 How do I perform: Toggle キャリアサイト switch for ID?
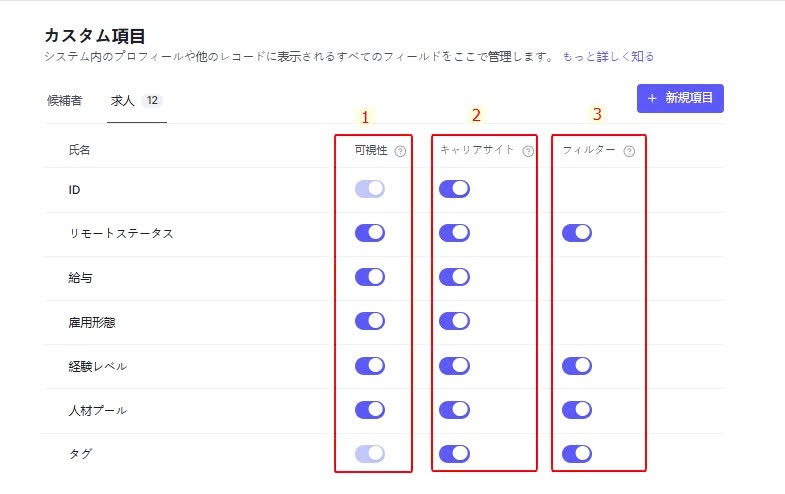click(x=454, y=189)
